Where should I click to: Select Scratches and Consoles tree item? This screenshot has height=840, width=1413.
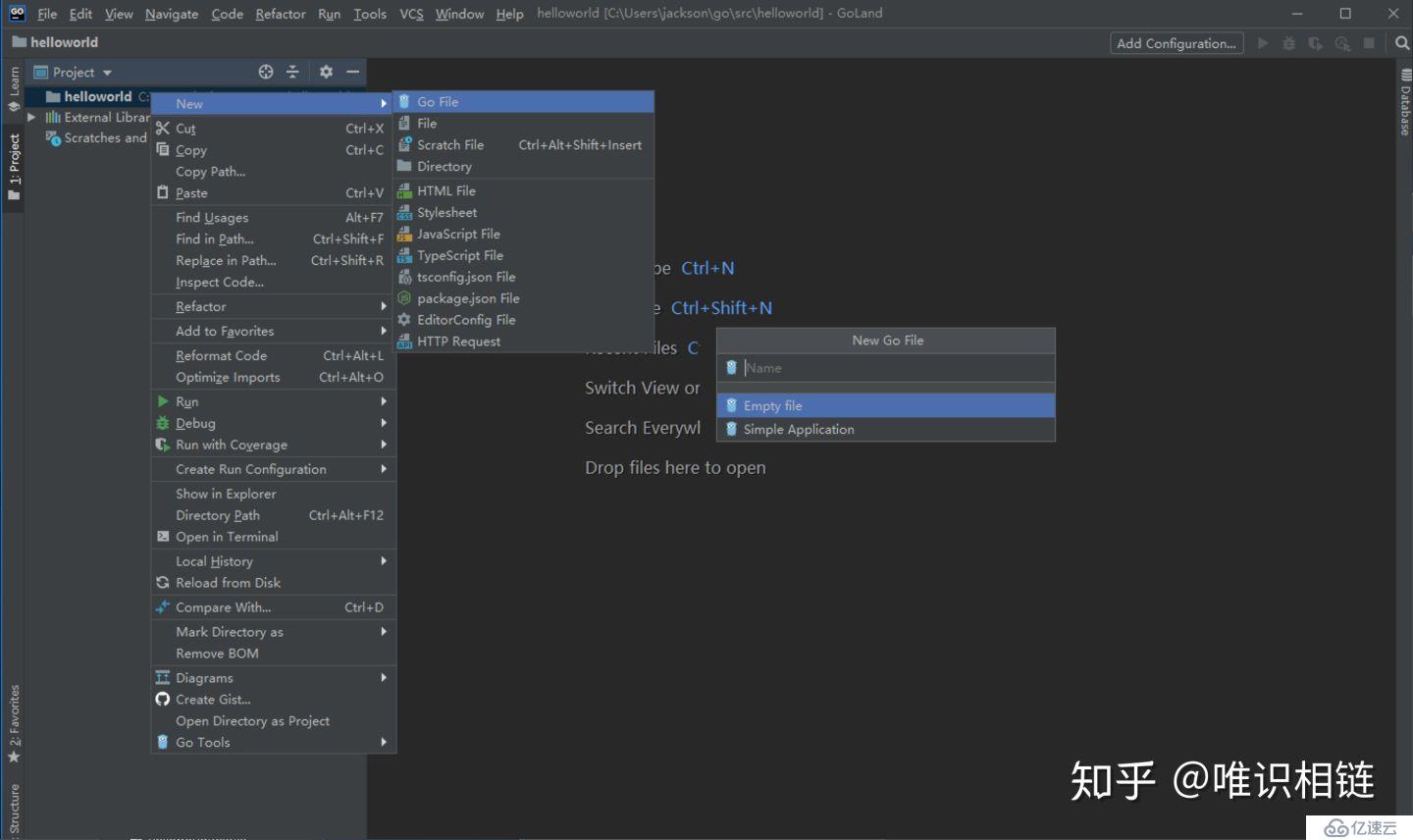pyautogui.click(x=96, y=138)
